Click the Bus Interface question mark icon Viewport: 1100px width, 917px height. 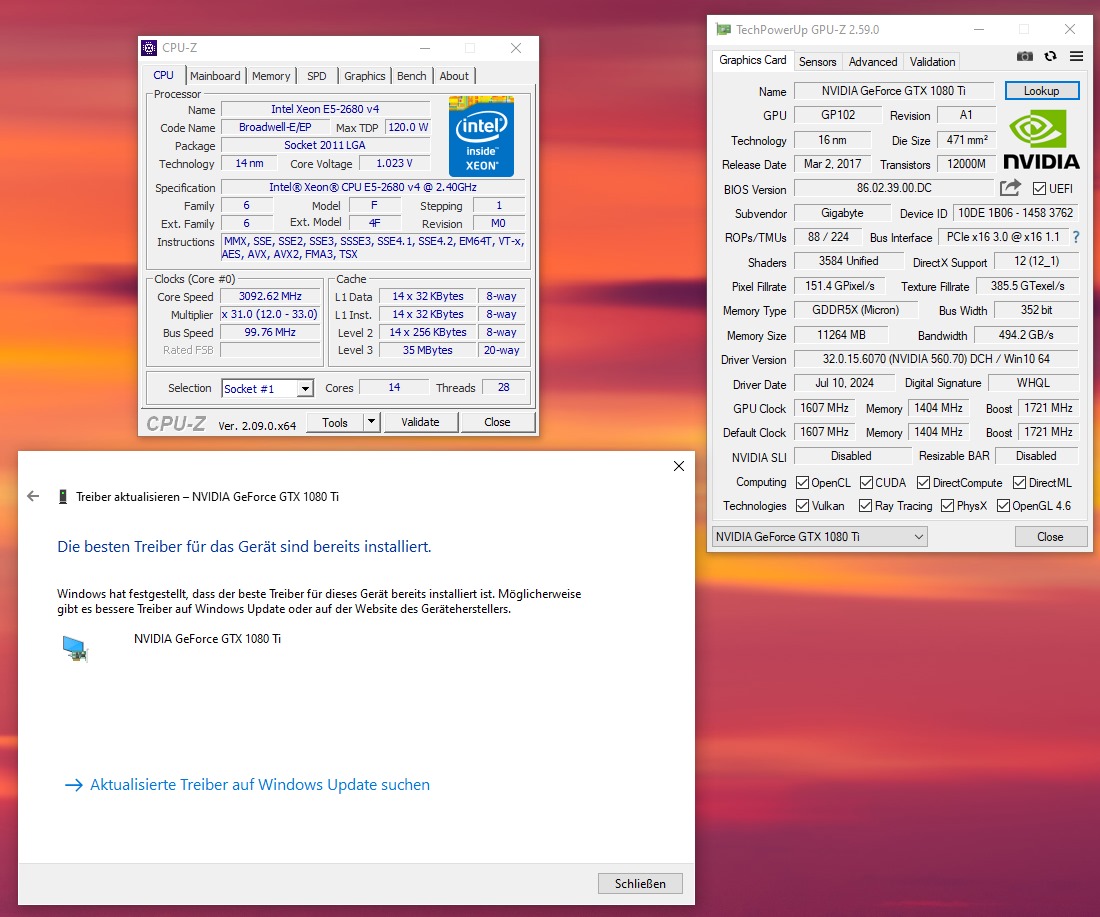pos(1076,237)
